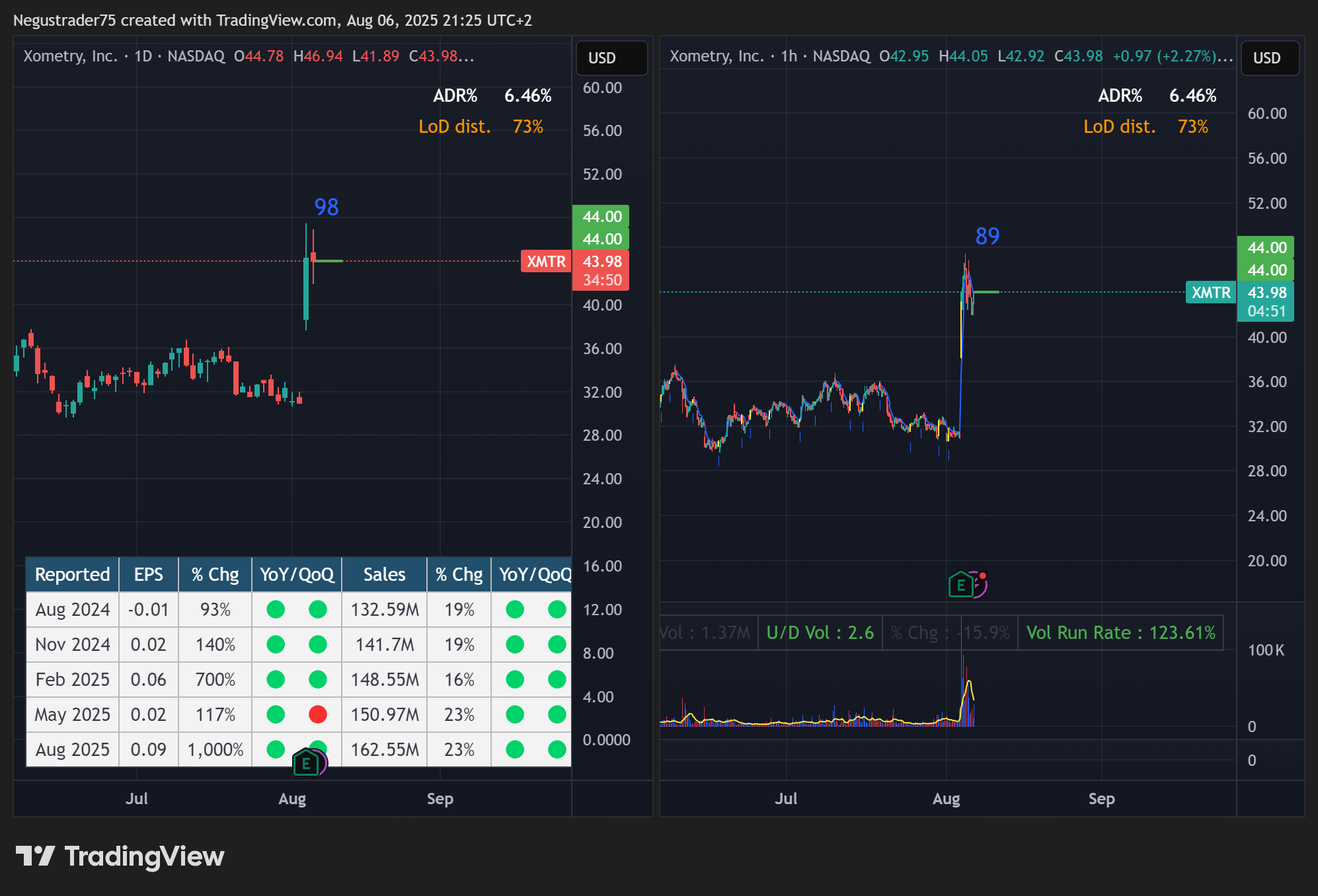
Task: Click the "Sep" label on 1h time axis
Action: [x=1102, y=799]
